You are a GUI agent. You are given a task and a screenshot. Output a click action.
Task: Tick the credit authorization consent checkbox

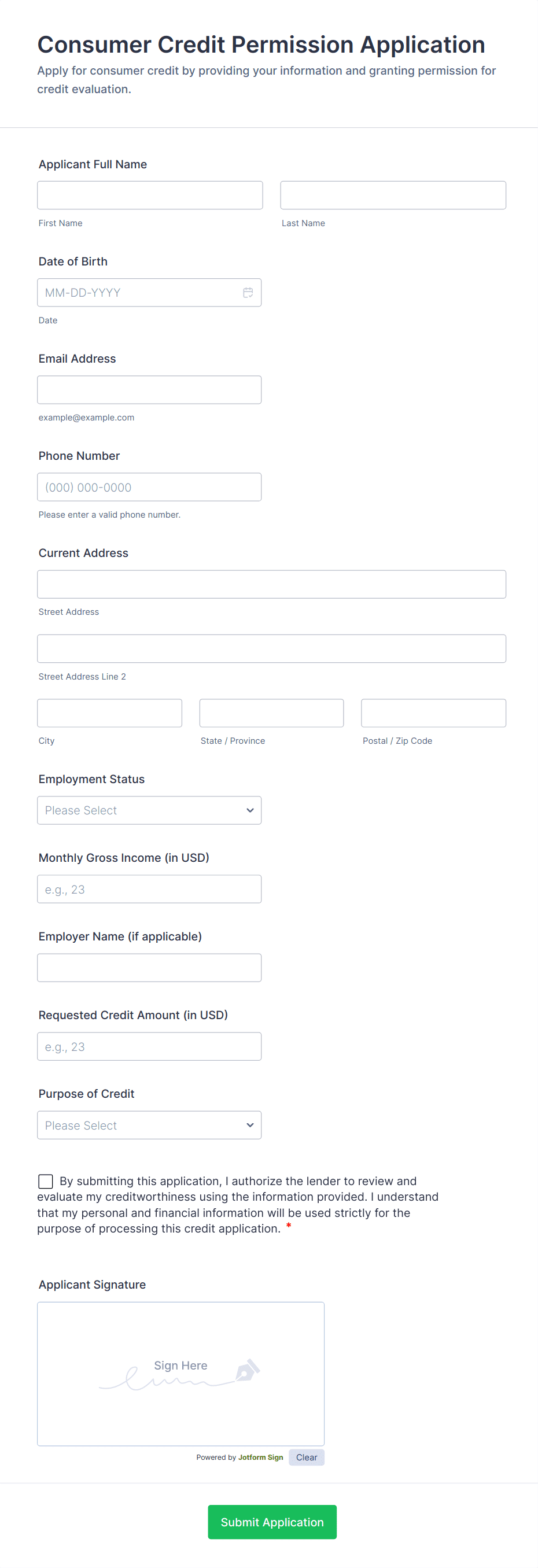[46, 1181]
